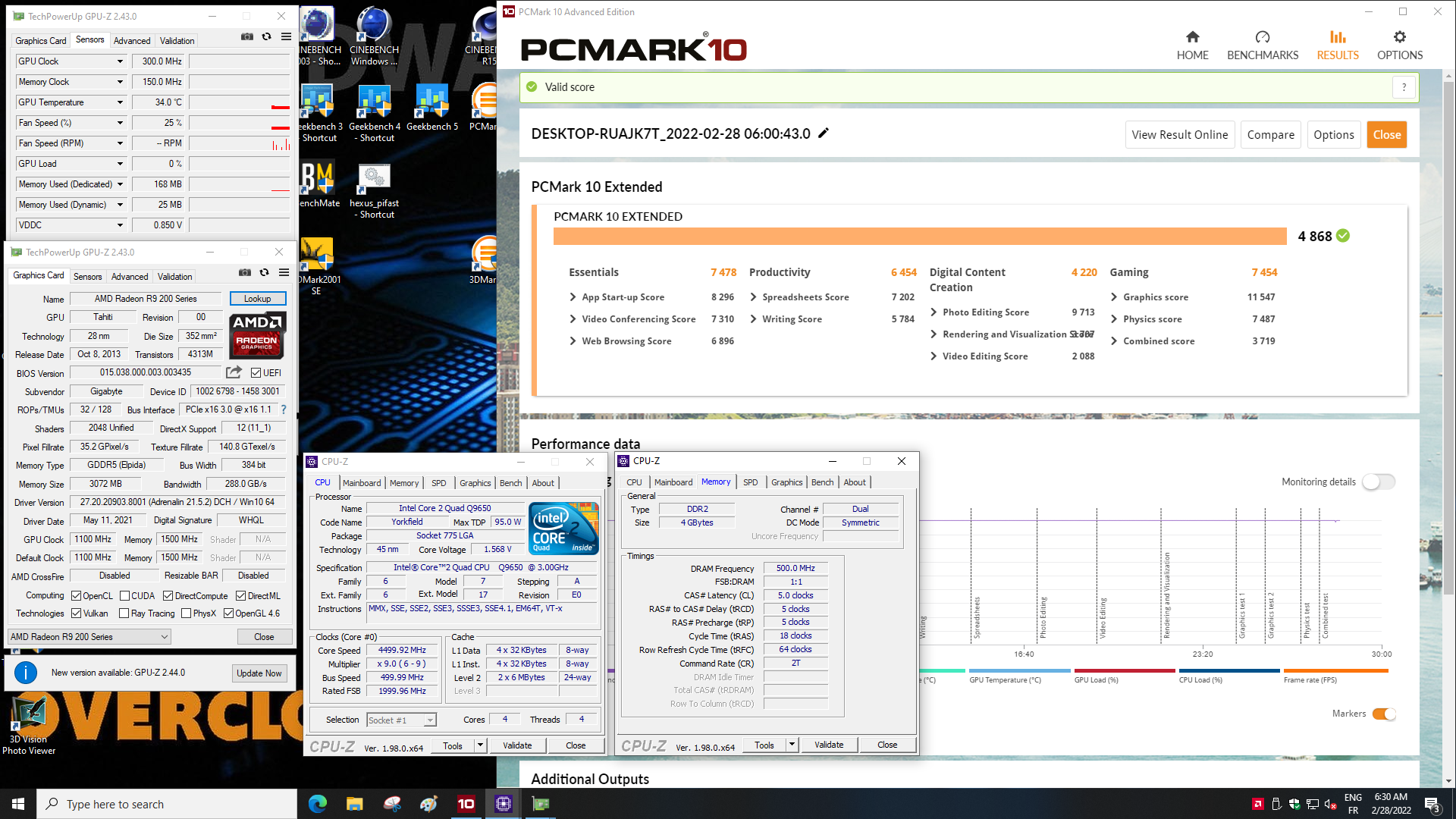The image size is (1456, 819).
Task: Take GPU-Z Sensors screenshot via camera icon
Action: [247, 36]
